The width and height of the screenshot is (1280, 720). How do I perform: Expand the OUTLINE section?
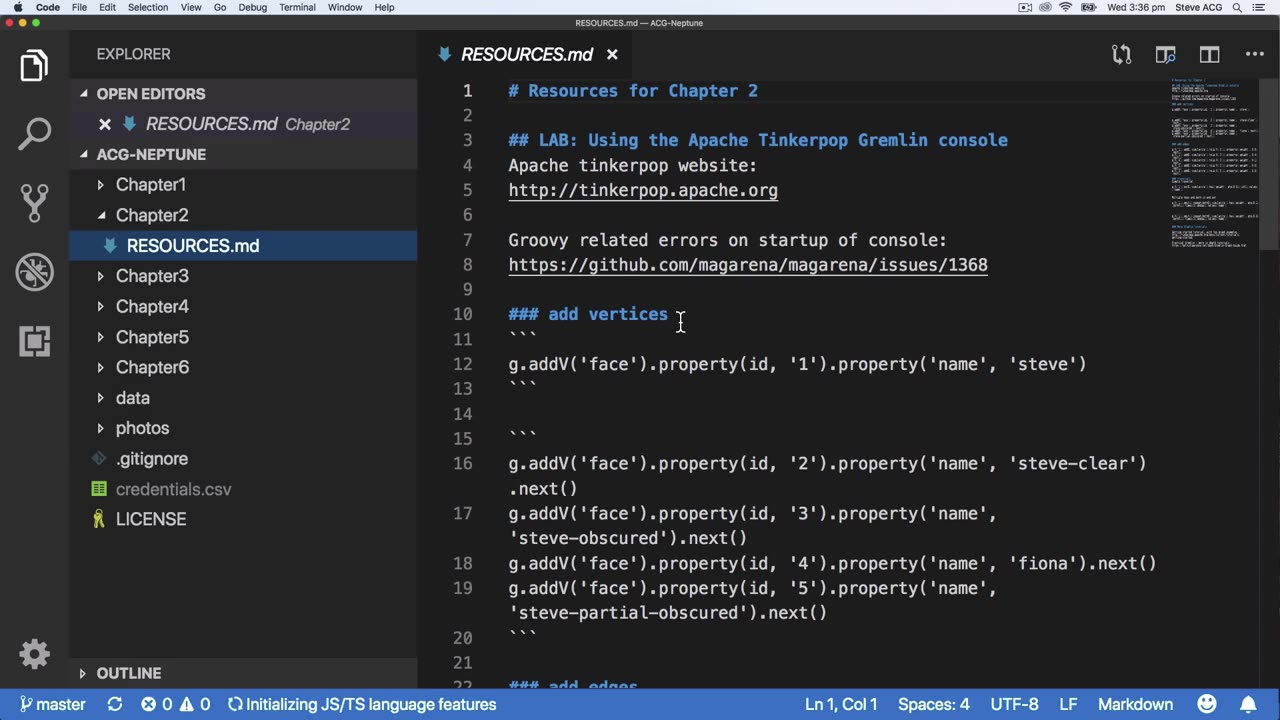pos(129,673)
